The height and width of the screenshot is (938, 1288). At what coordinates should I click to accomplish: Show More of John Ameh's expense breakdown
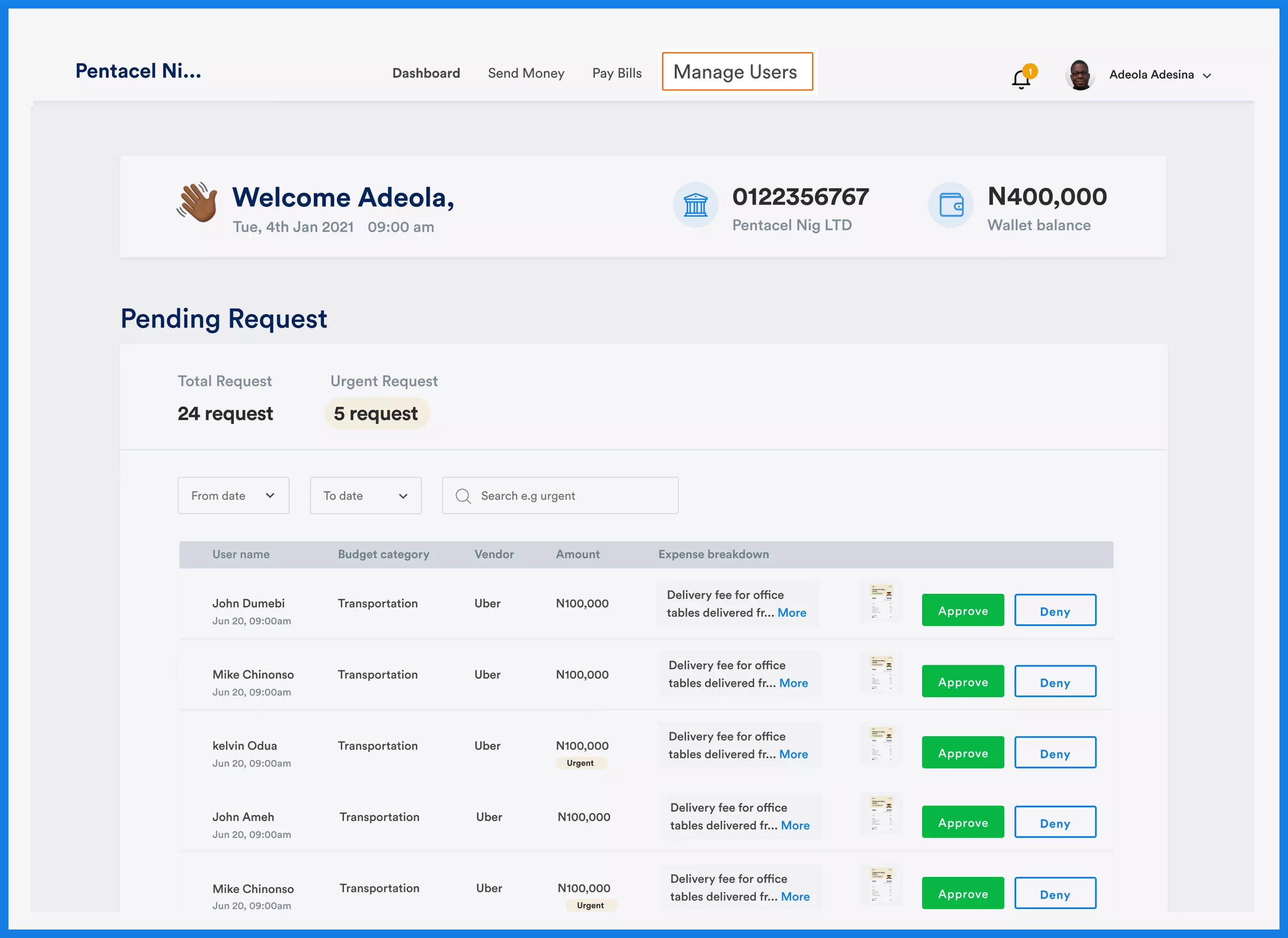(795, 825)
